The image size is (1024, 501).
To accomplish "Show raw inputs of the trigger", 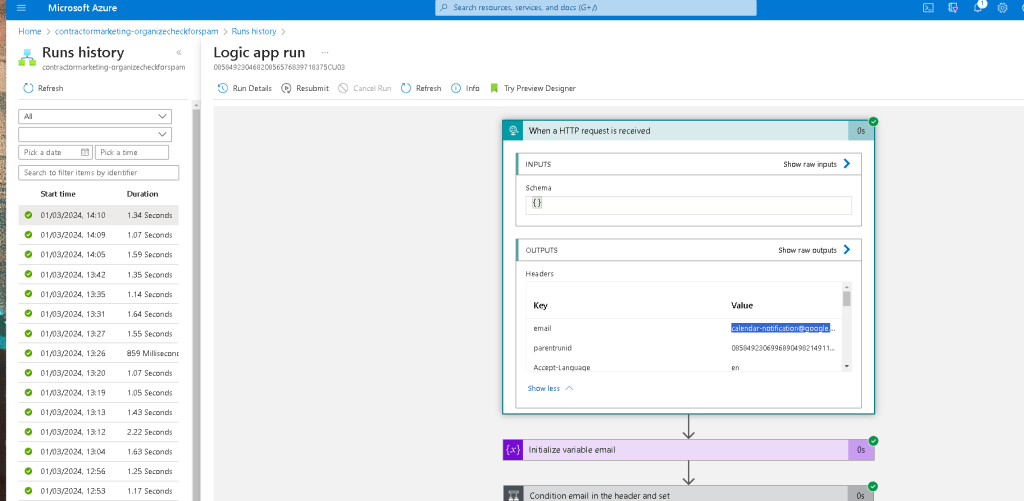I will (x=817, y=164).
